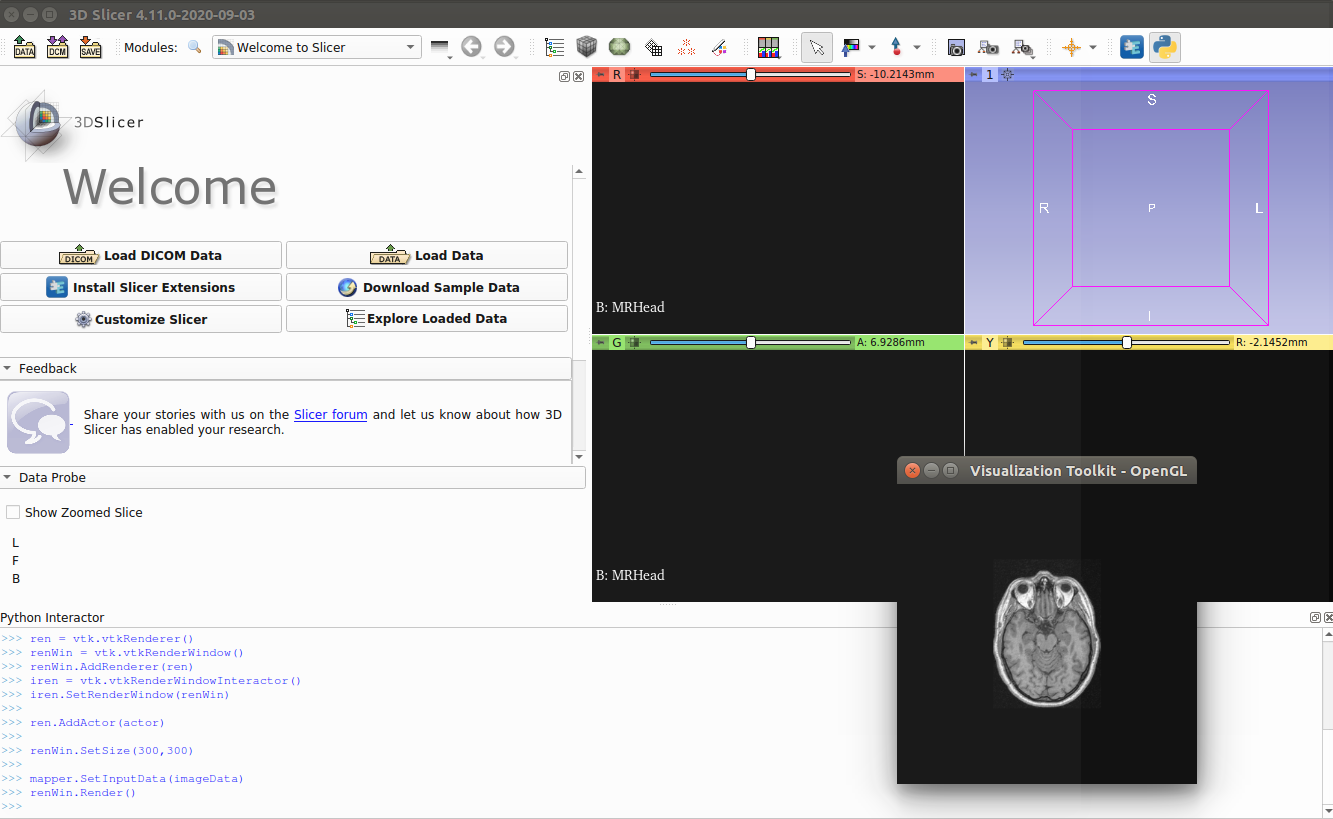This screenshot has width=1333, height=819.
Task: Click the DCM DICOM import icon
Action: point(58,47)
